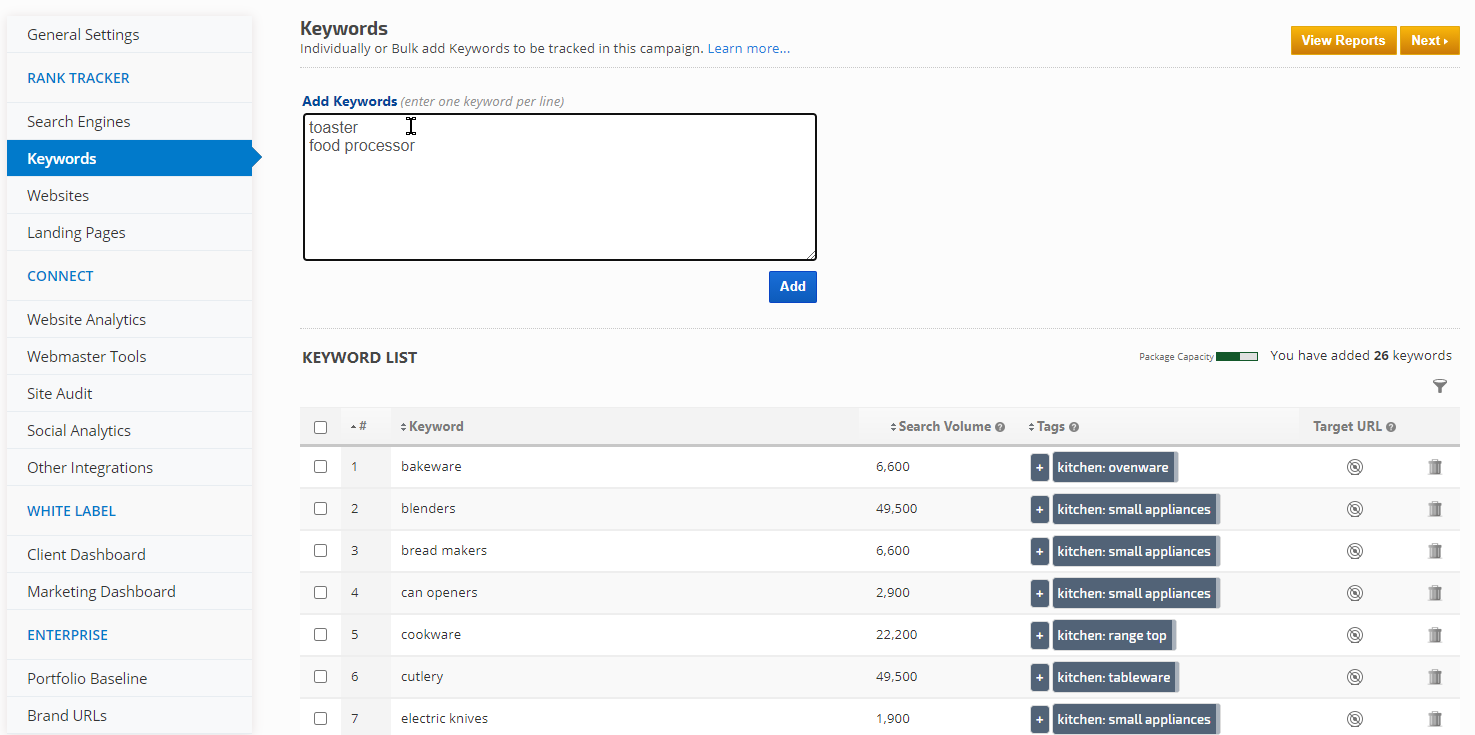Sort keywords by Tags column

click(1046, 426)
